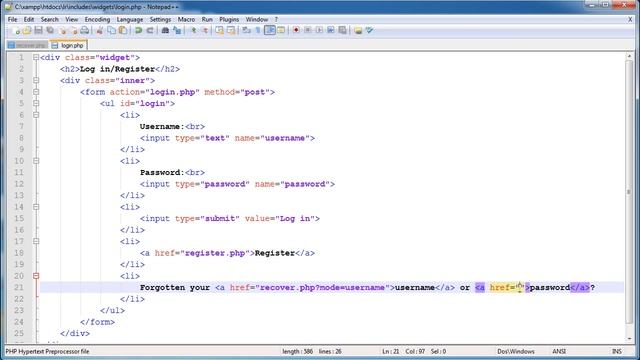
Task: Collapse the form fold marker on line 4
Action: point(36,92)
